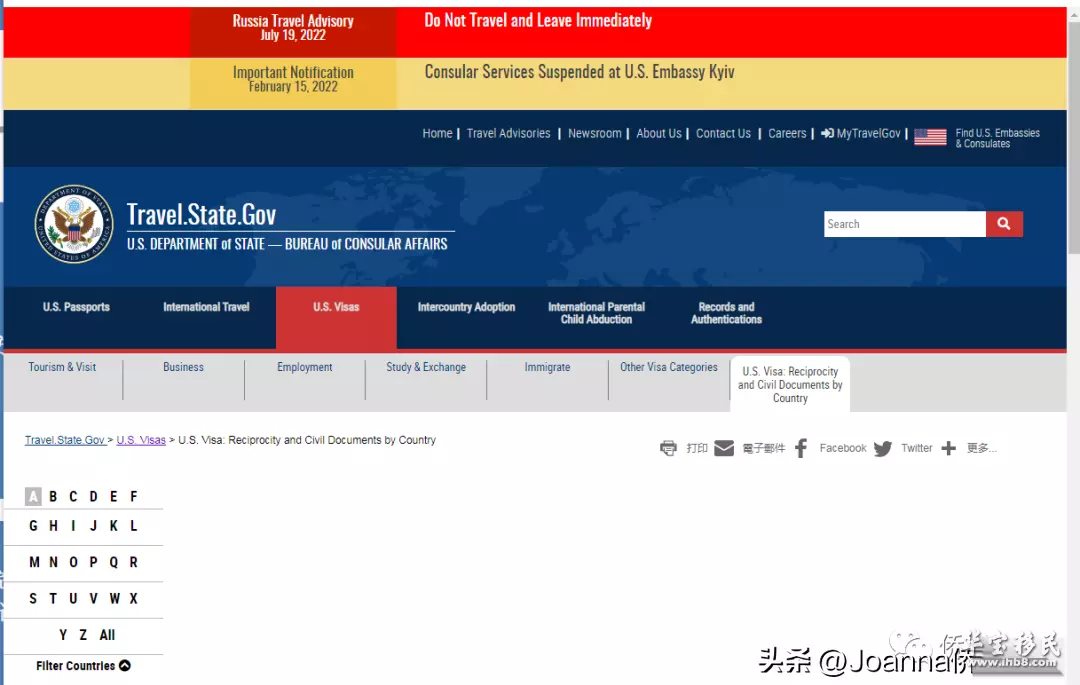Open the Intercountry Adoption menu
Screen dimensions: 1080x685
pos(466,307)
